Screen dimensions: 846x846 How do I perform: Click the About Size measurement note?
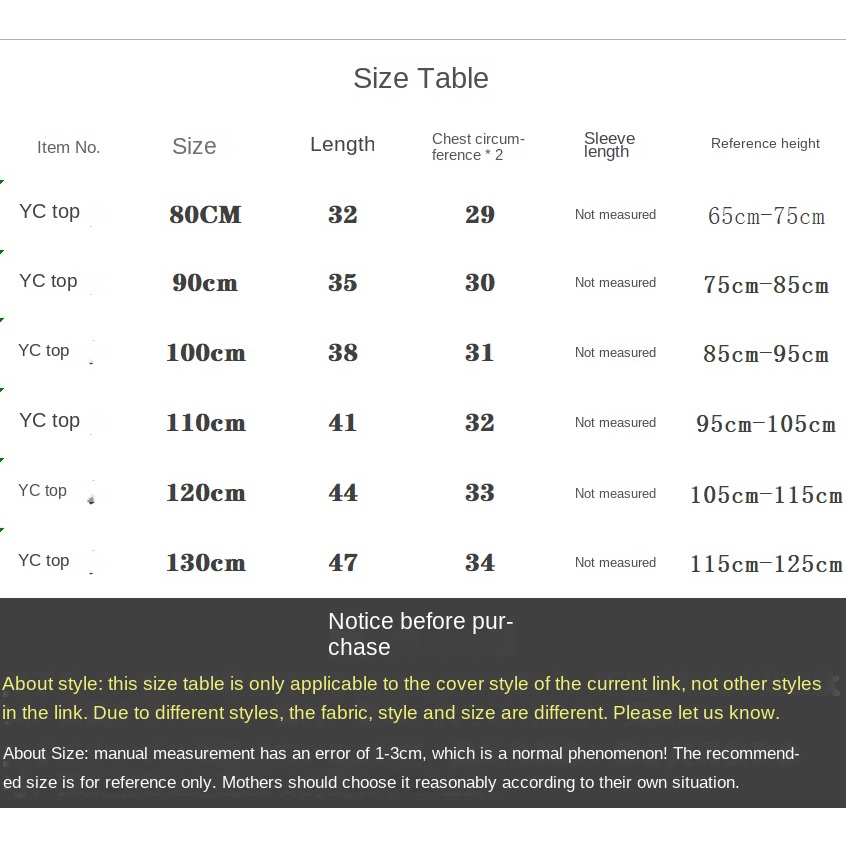401,768
